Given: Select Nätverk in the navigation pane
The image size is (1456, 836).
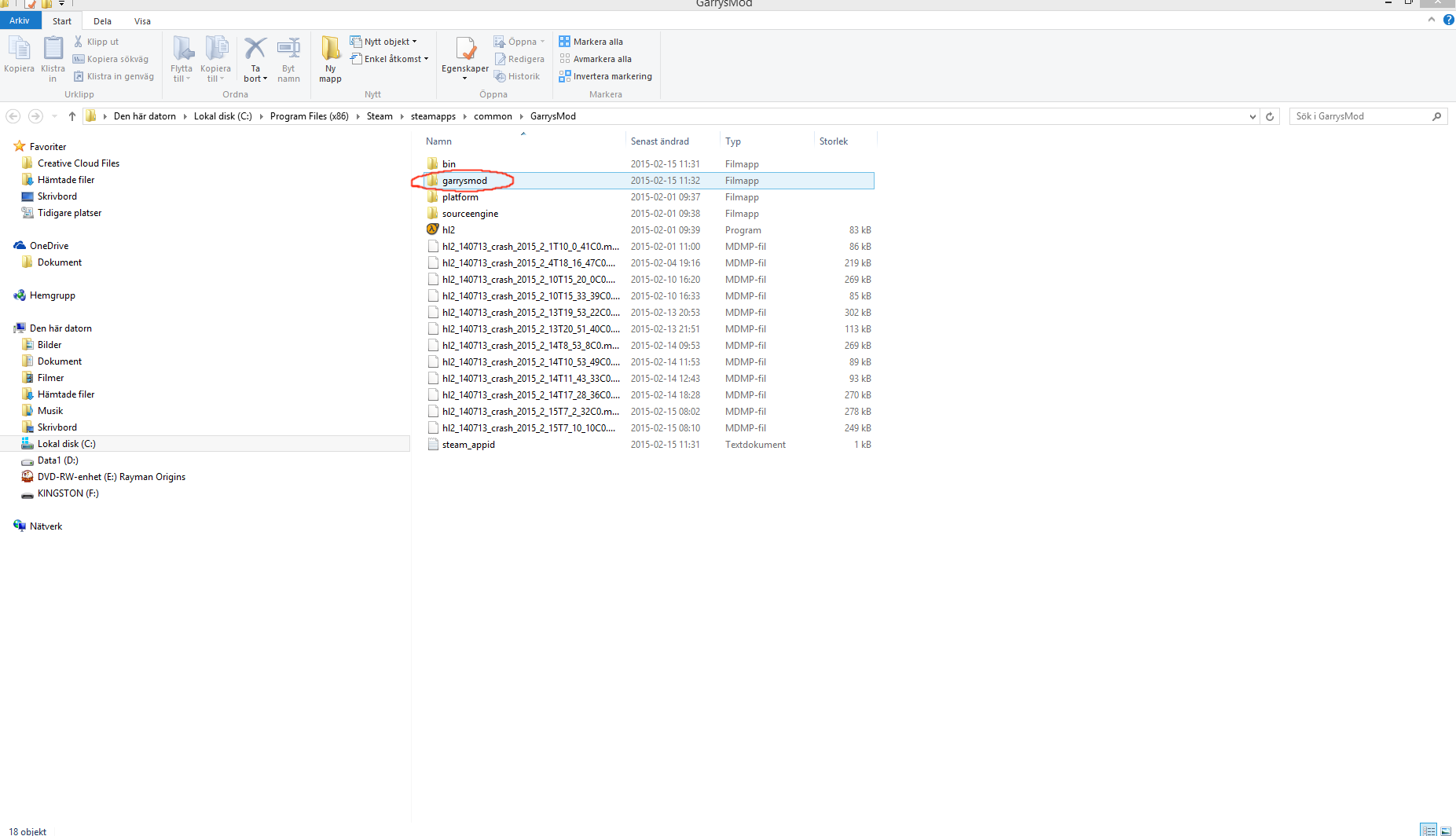Looking at the screenshot, I should [x=46, y=526].
